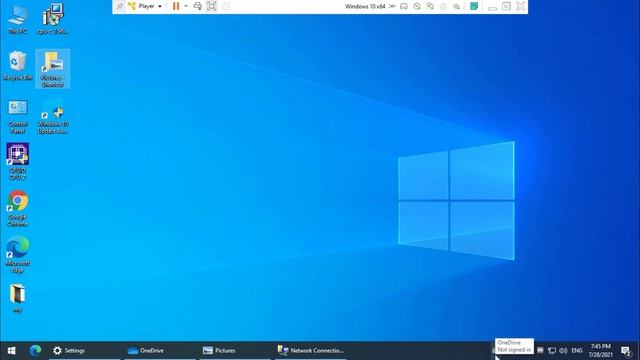640x360 pixels.
Task: Open Google Chrome desktop shortcut
Action: coord(18,209)
